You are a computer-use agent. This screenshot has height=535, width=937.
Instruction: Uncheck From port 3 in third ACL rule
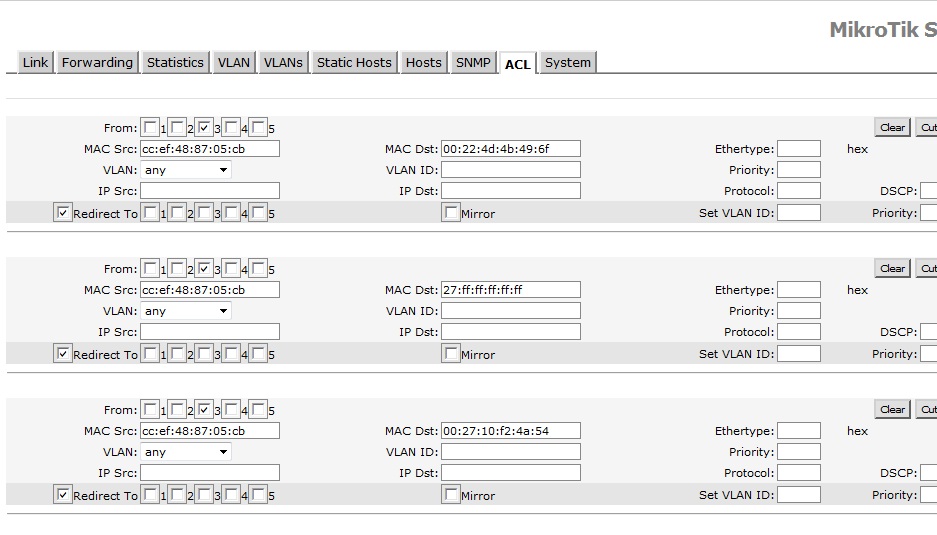[204, 409]
